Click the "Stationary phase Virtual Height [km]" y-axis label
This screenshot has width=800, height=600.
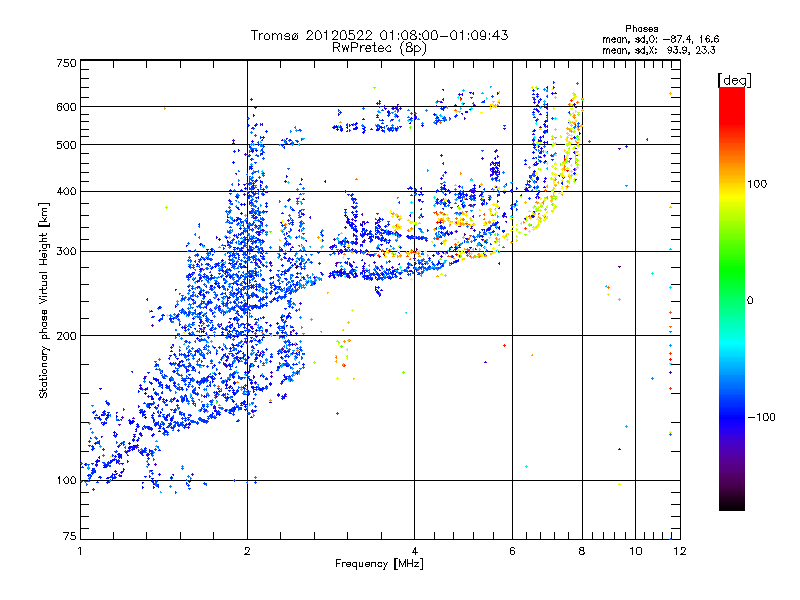(44, 300)
